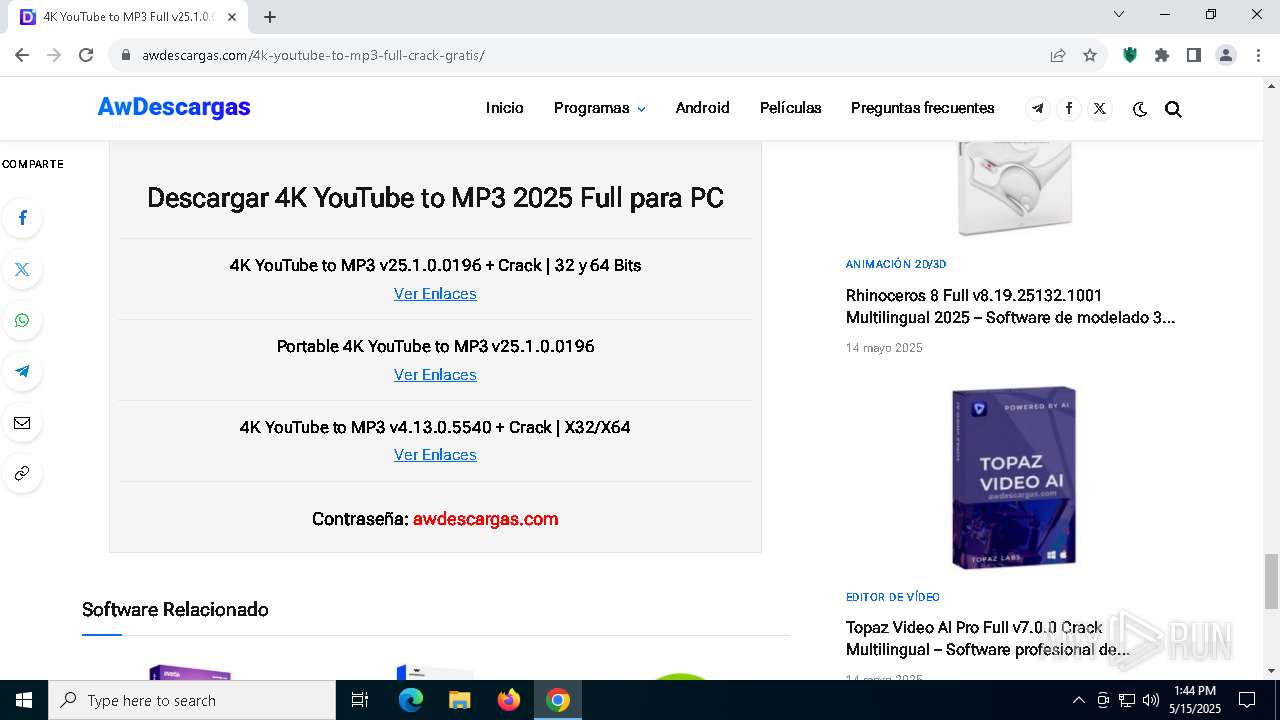The height and width of the screenshot is (720, 1280).
Task: Click the EDITOR DE VÍDEO category label
Action: tap(893, 597)
